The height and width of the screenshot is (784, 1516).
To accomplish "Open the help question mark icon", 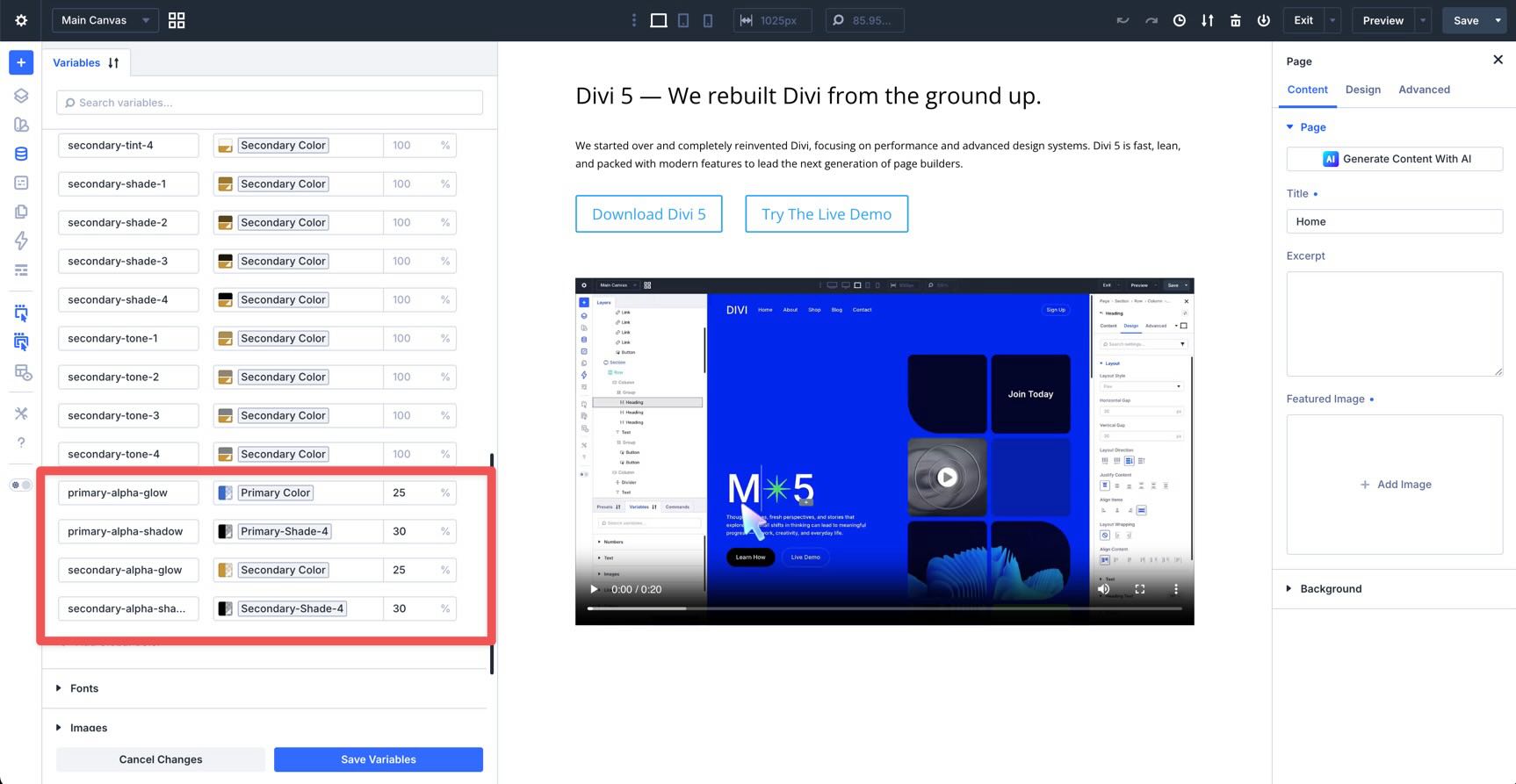I will pos(21,442).
